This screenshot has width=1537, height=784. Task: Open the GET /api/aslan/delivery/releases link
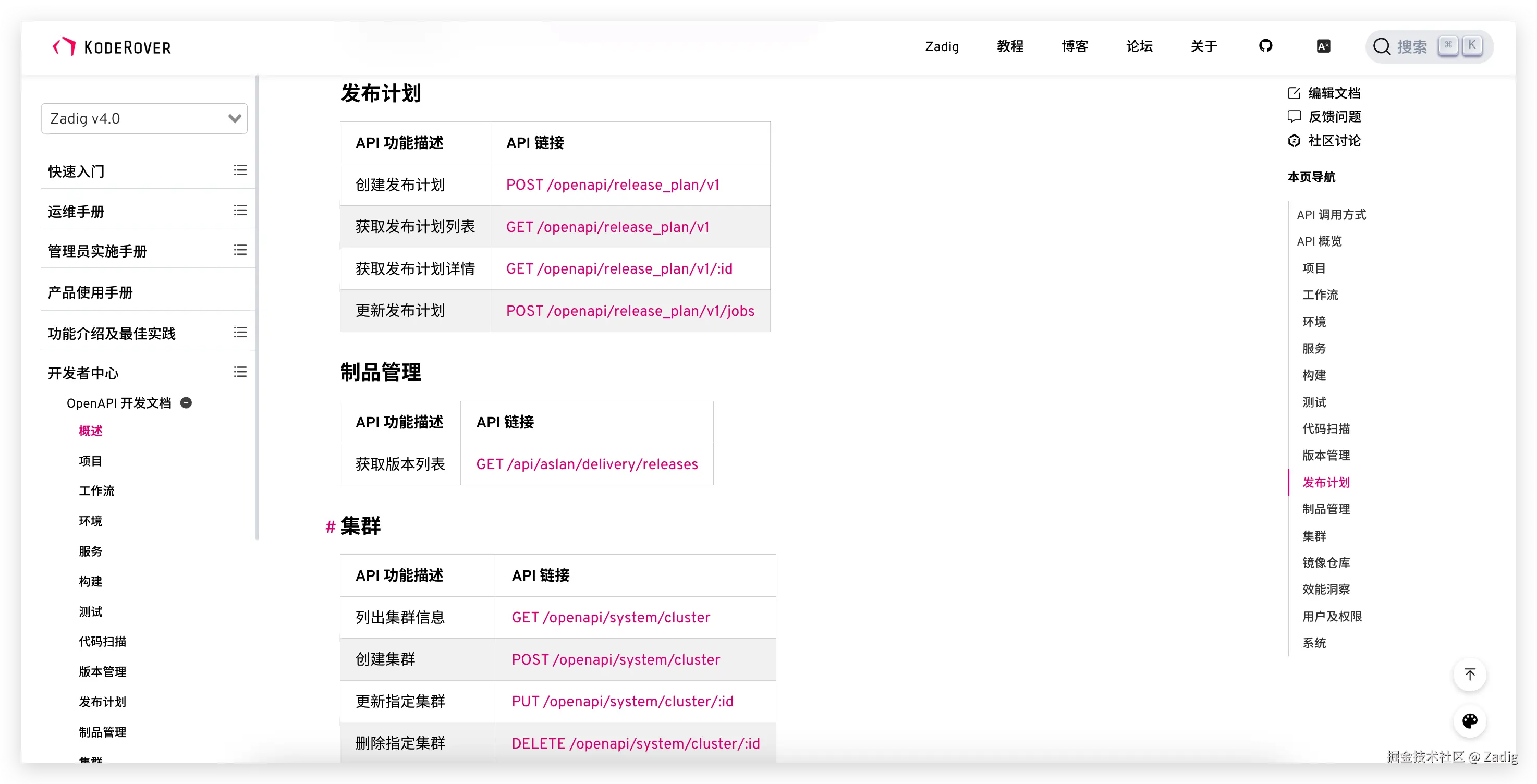click(x=587, y=464)
